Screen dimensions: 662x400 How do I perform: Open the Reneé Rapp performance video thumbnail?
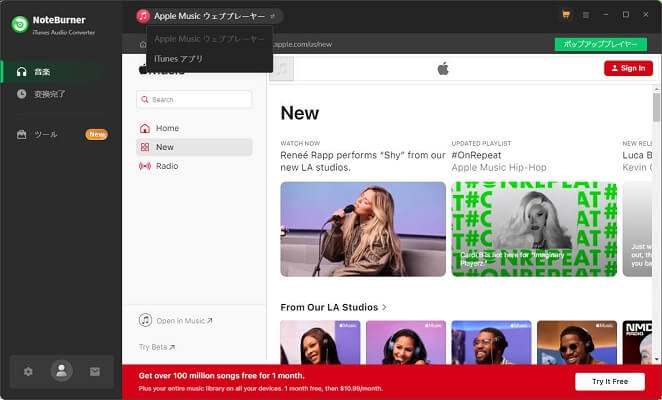(363, 229)
